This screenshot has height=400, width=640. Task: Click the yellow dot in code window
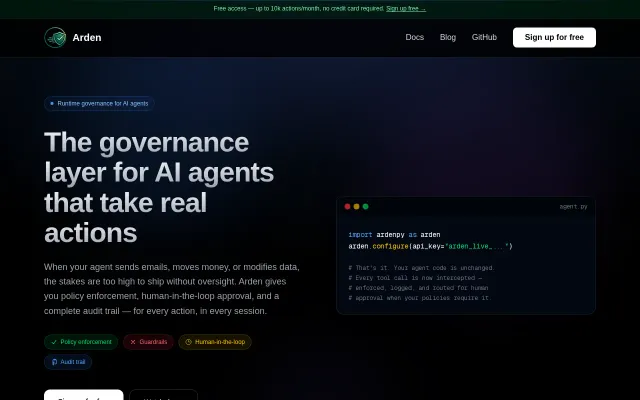click(356, 207)
